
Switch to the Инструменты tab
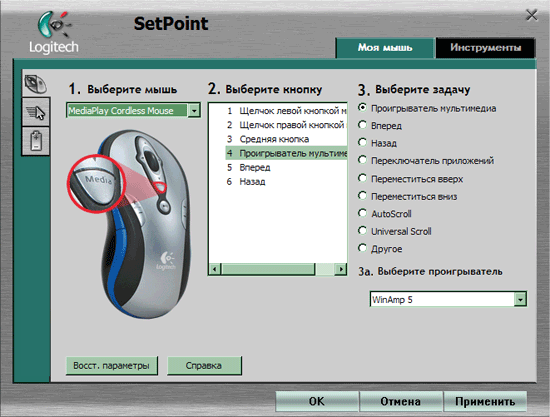(x=485, y=48)
